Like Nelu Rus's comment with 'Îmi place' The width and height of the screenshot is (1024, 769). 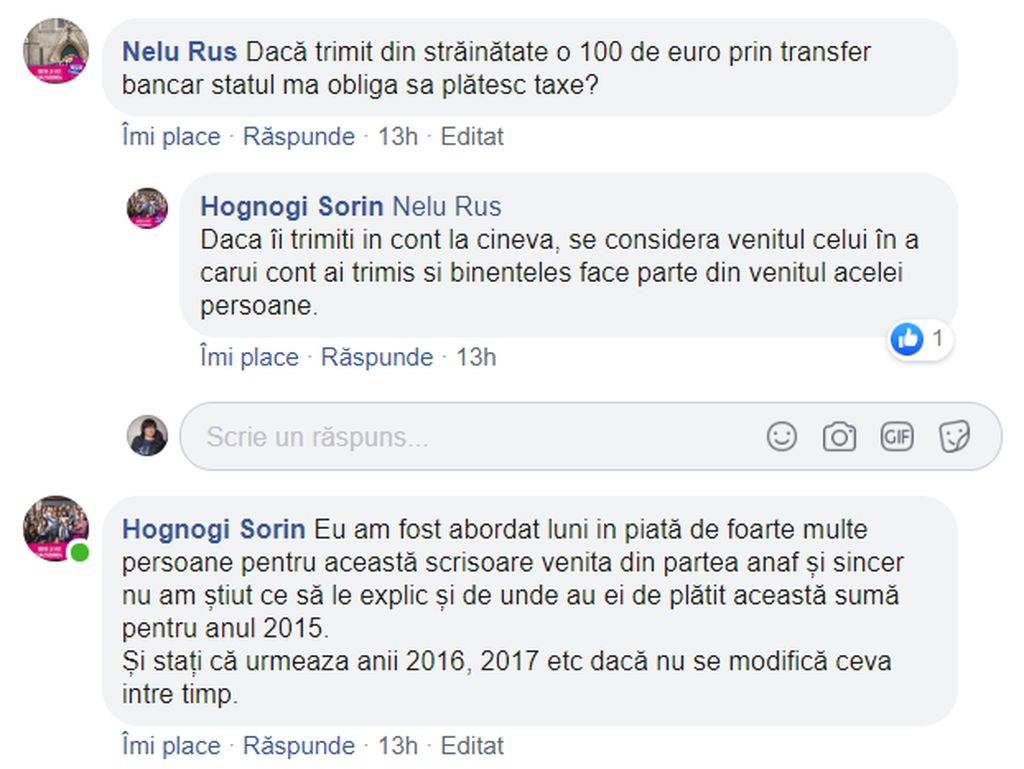pyautogui.click(x=171, y=136)
